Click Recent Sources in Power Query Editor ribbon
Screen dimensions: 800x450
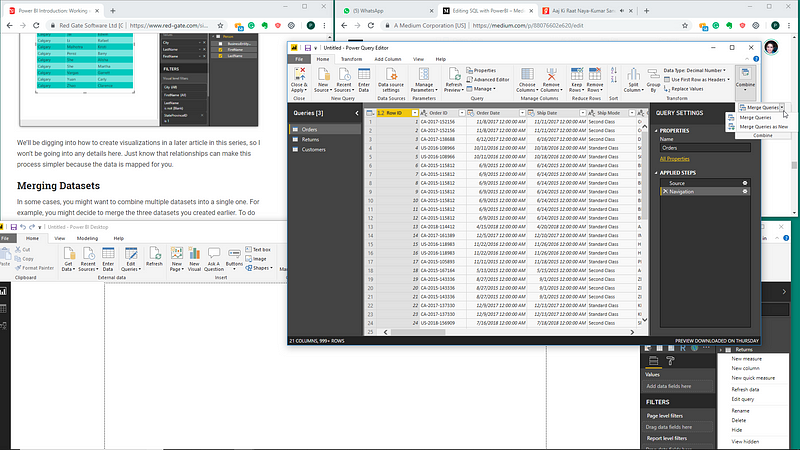tap(343, 80)
